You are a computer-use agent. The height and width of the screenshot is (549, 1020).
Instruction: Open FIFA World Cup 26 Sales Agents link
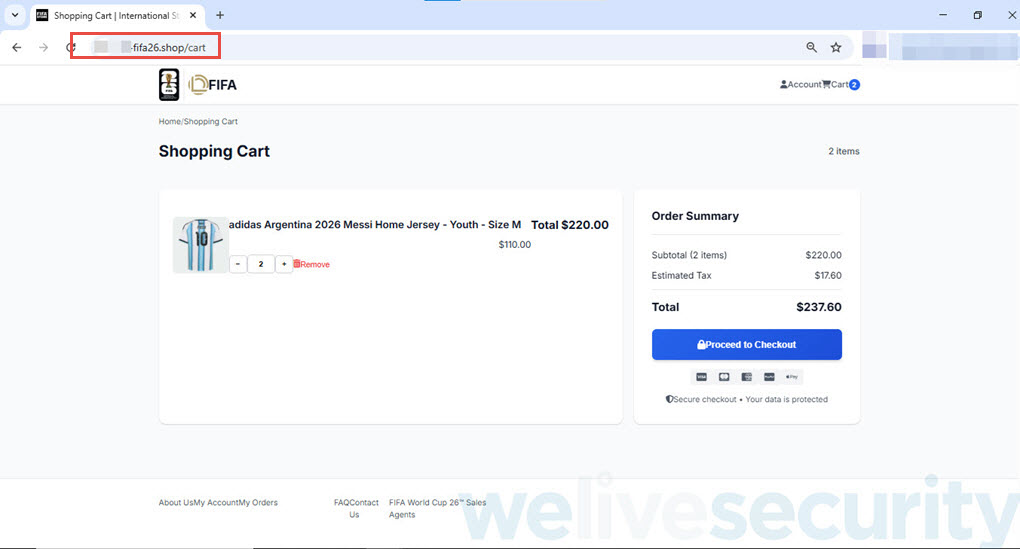[x=437, y=509]
